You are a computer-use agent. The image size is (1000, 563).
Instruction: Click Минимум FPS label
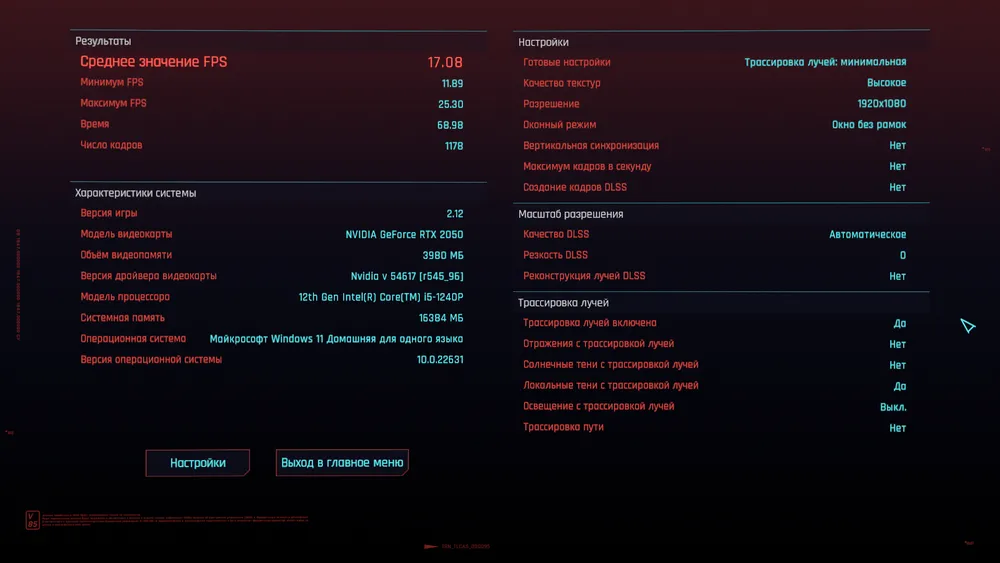click(112, 82)
